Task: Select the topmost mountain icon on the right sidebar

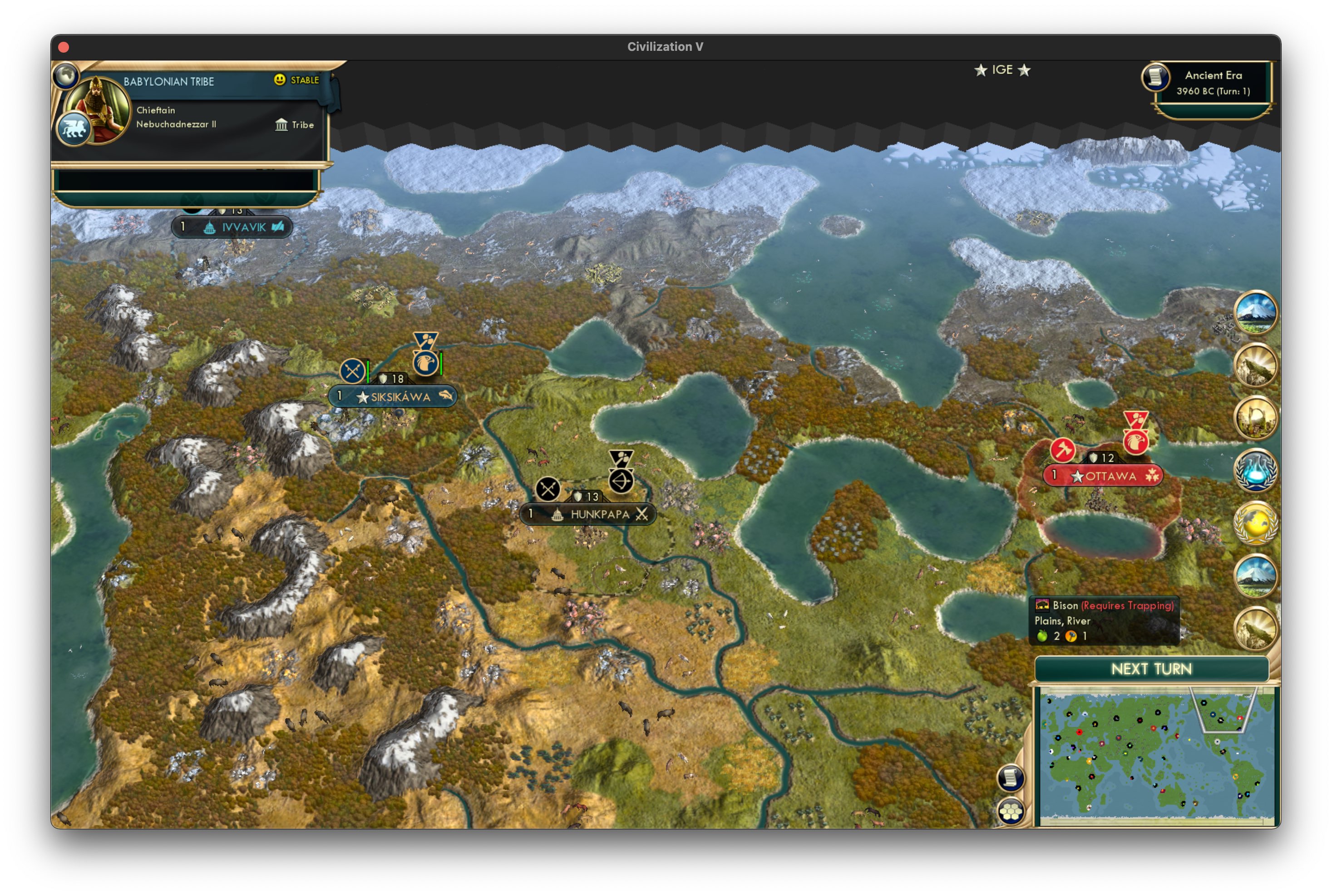Action: [1256, 313]
